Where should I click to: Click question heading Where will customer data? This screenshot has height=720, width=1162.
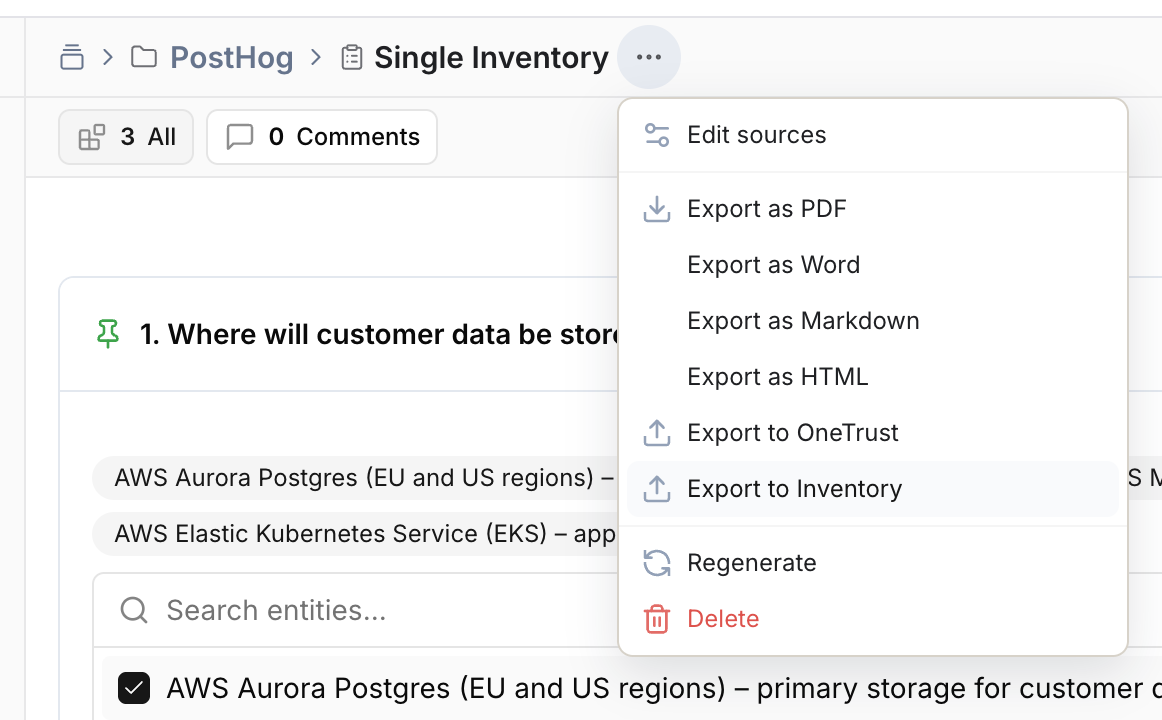point(379,334)
